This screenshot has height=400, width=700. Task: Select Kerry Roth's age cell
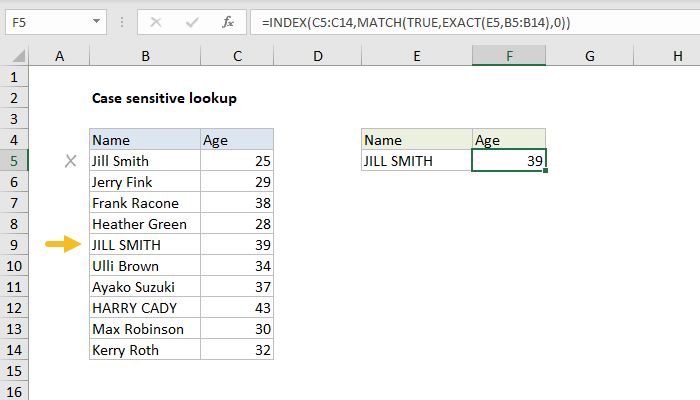click(236, 350)
